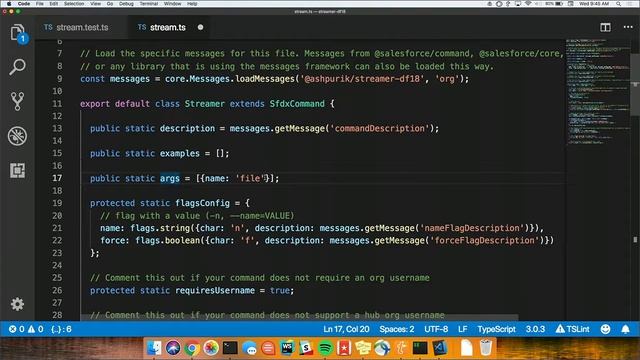Open Stickies from the Dock
The image size is (640, 360).
[363, 348]
